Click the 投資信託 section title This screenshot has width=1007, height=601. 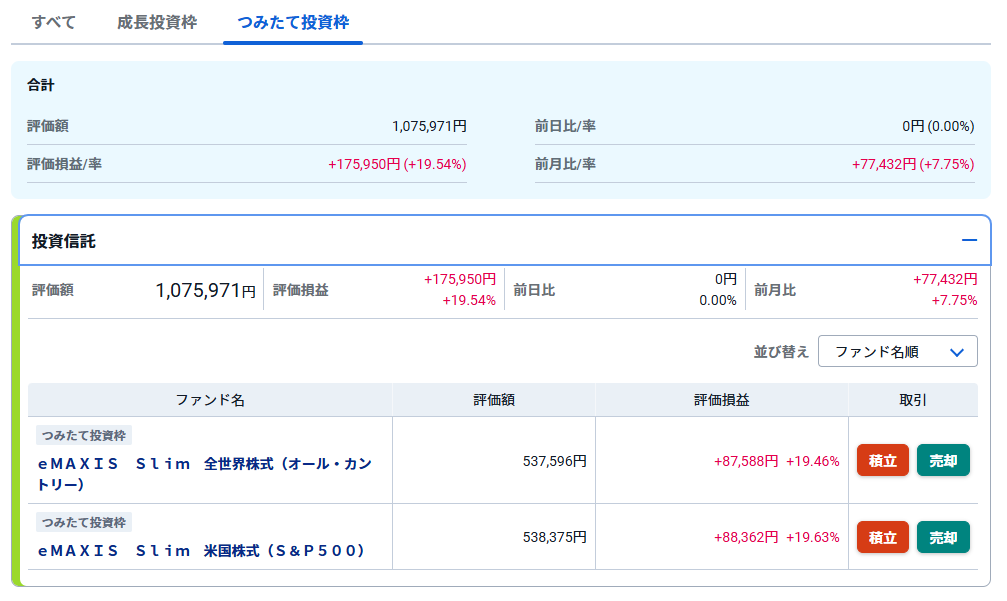64,241
